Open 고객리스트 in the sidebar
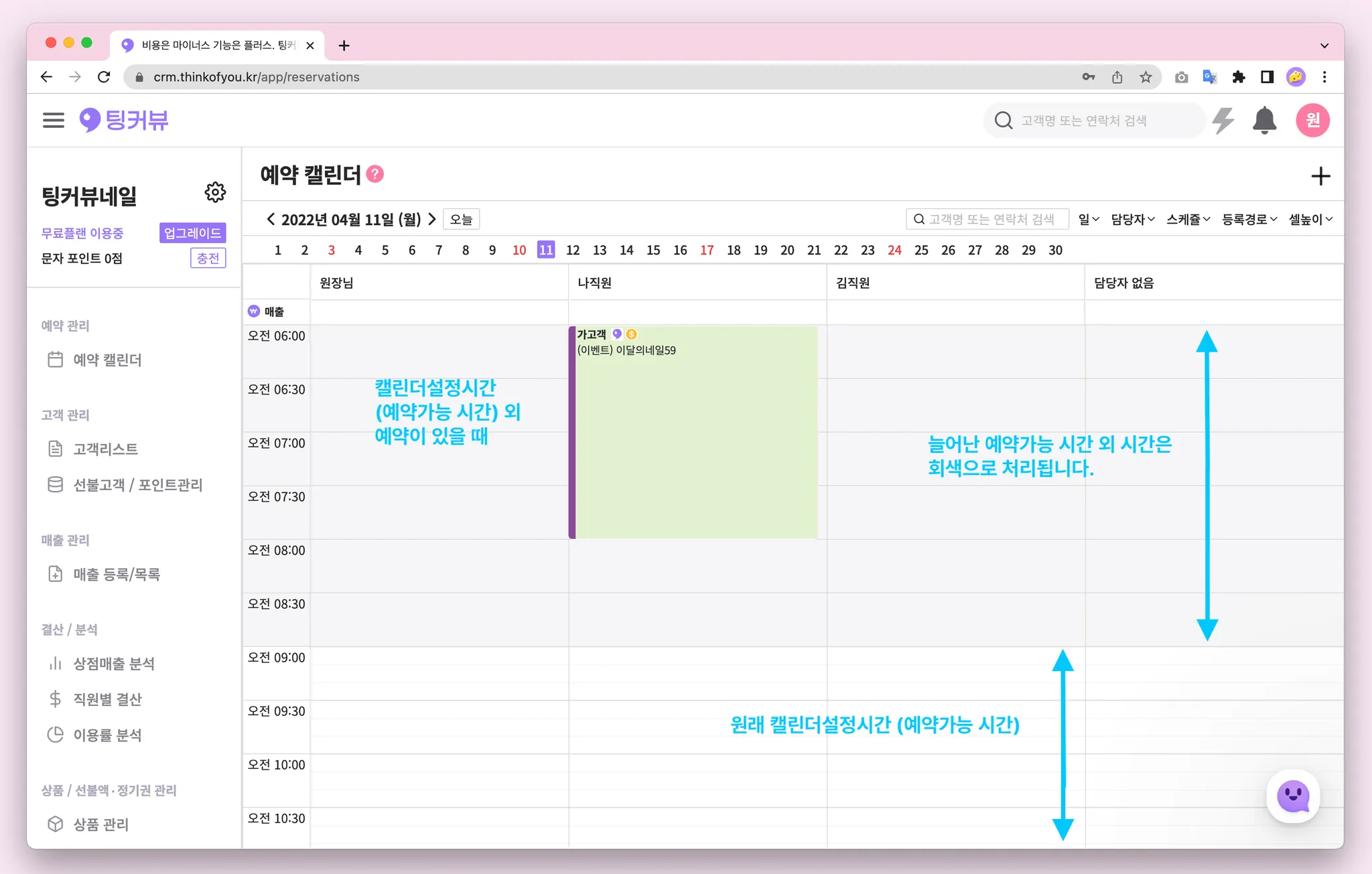Viewport: 1372px width, 874px height. 105,449
